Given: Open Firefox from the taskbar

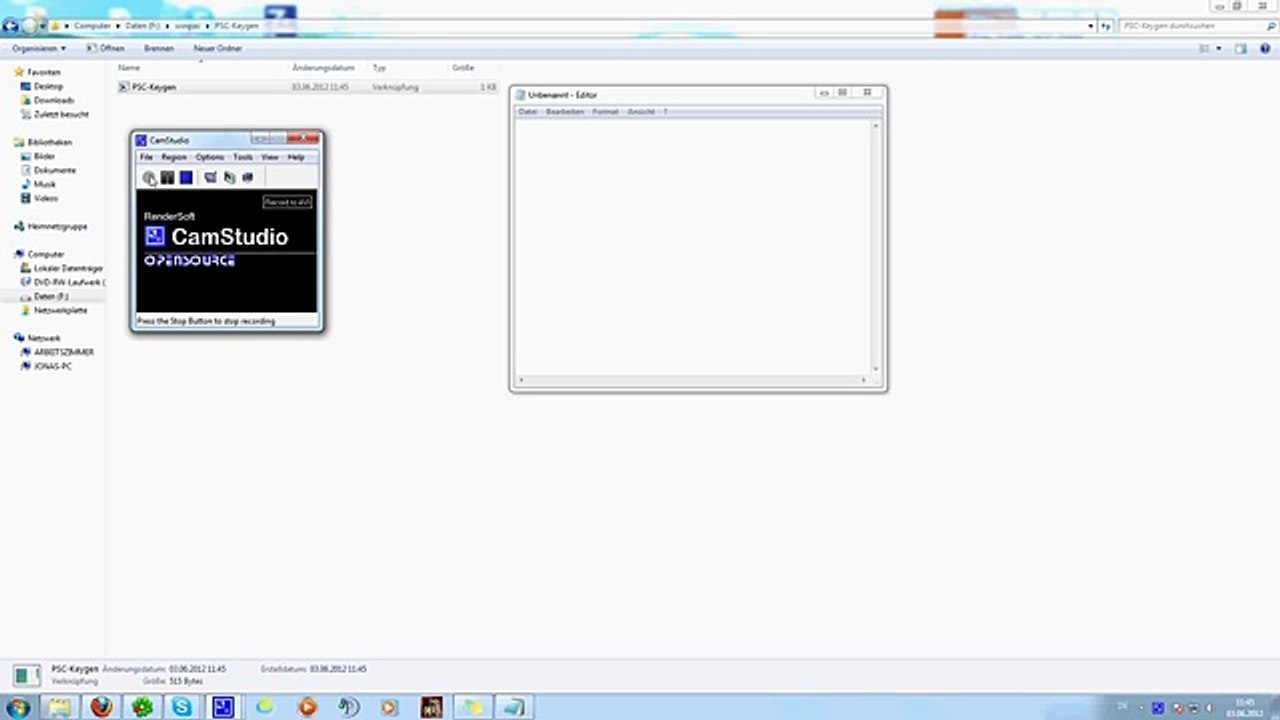Looking at the screenshot, I should (x=101, y=707).
